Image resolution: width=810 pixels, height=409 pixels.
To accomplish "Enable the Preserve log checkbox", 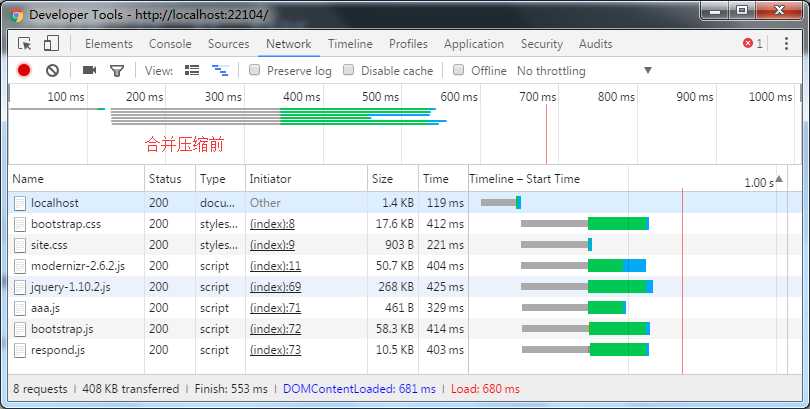I will pyautogui.click(x=254, y=70).
